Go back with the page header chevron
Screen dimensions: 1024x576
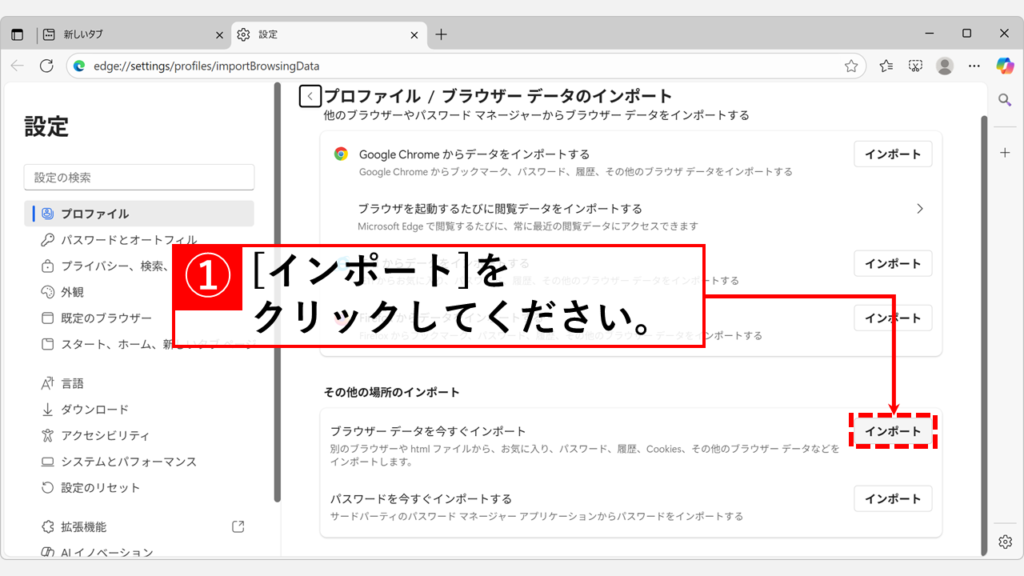(x=310, y=96)
